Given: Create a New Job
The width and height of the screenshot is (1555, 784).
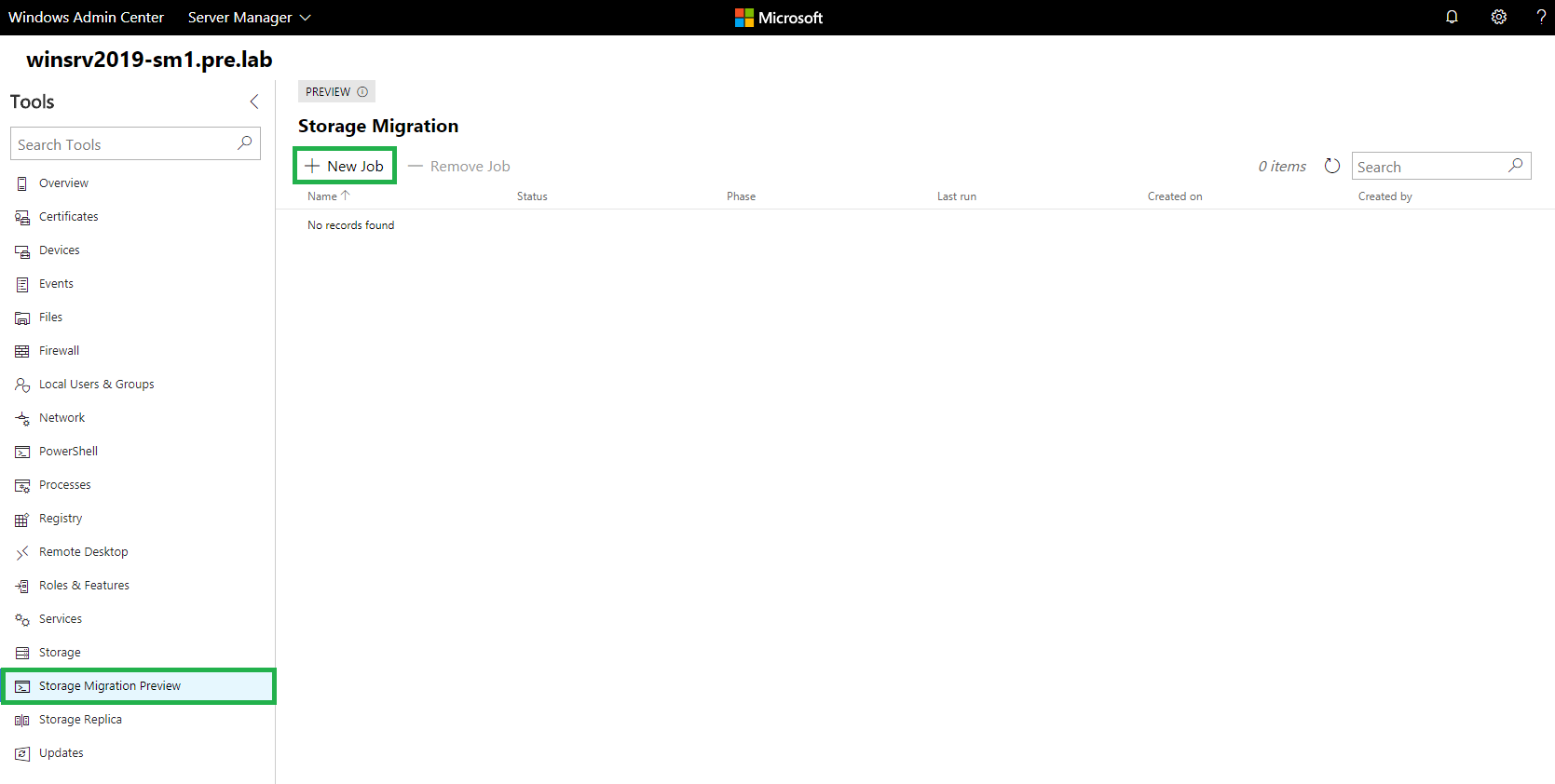Looking at the screenshot, I should (x=345, y=166).
